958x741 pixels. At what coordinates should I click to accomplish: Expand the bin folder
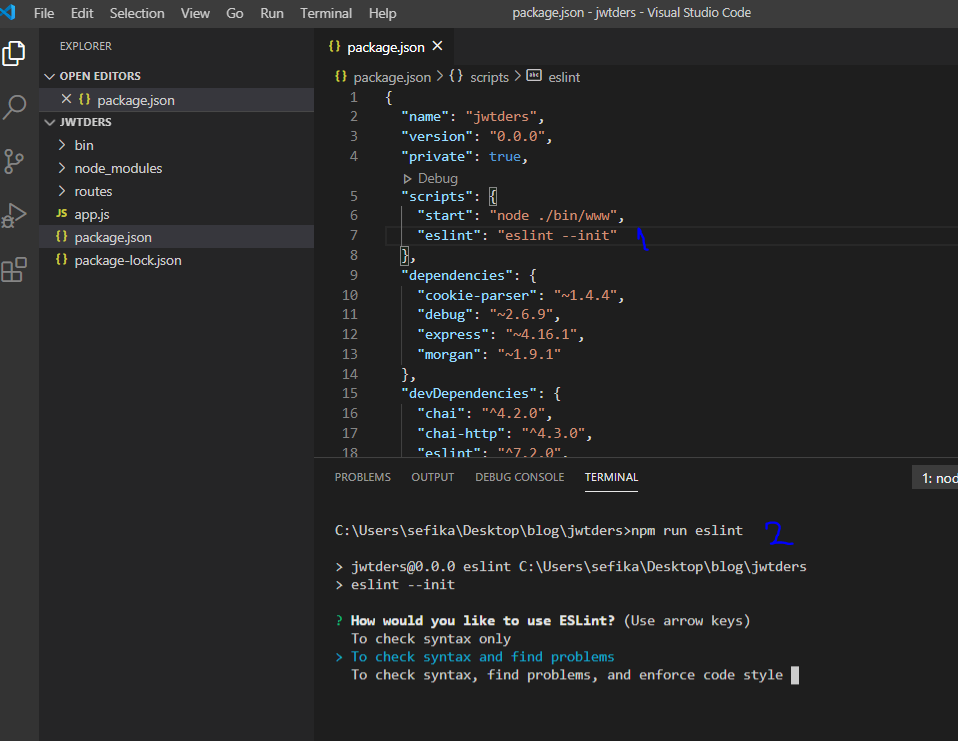point(62,145)
